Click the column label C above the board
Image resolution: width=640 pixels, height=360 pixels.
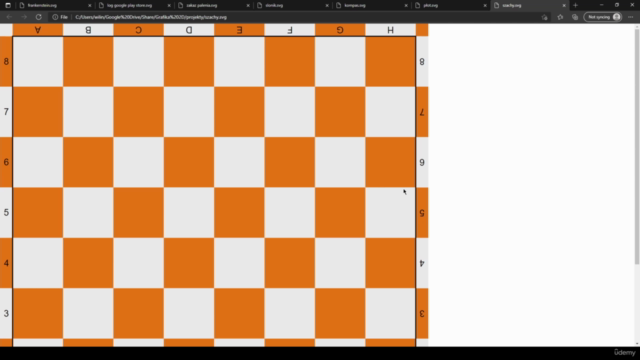[x=138, y=30]
